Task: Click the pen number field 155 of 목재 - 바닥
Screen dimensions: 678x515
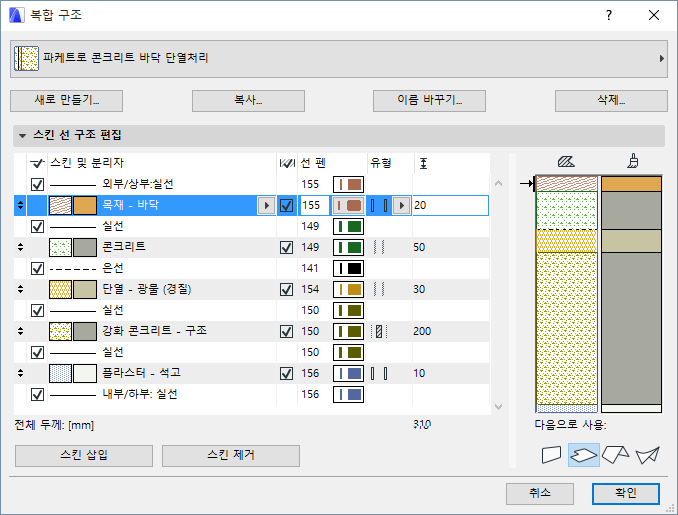Action: coord(313,205)
